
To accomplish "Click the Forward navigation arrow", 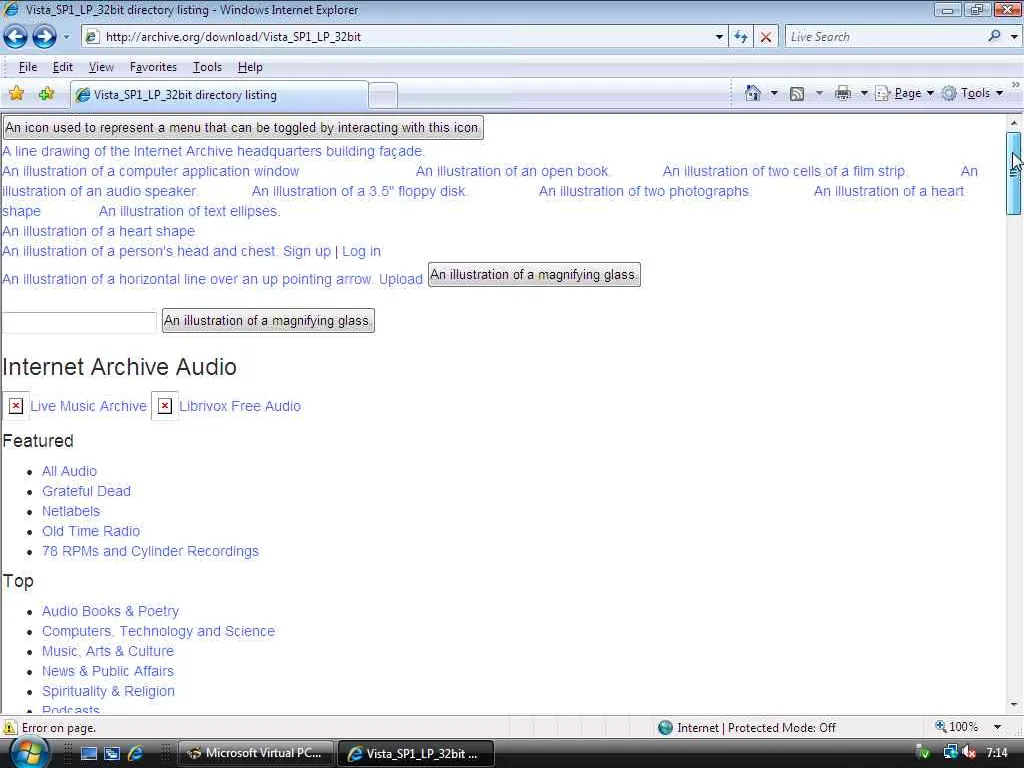I will click(x=44, y=37).
